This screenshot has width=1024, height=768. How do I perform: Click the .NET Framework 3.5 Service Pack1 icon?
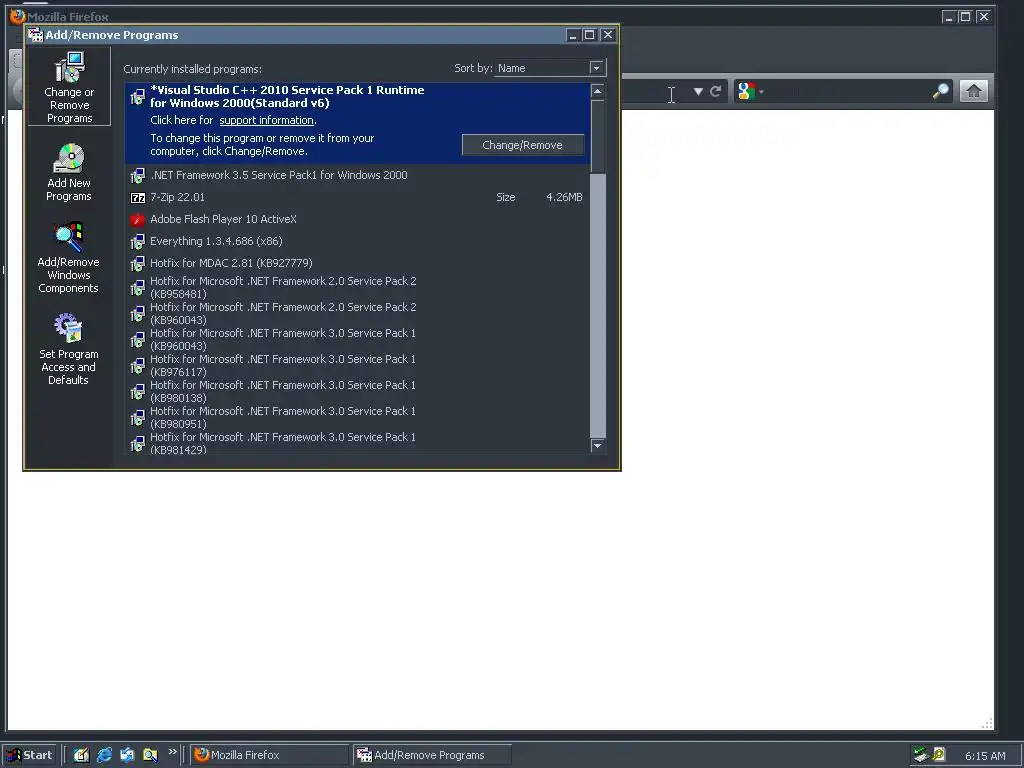tap(137, 176)
